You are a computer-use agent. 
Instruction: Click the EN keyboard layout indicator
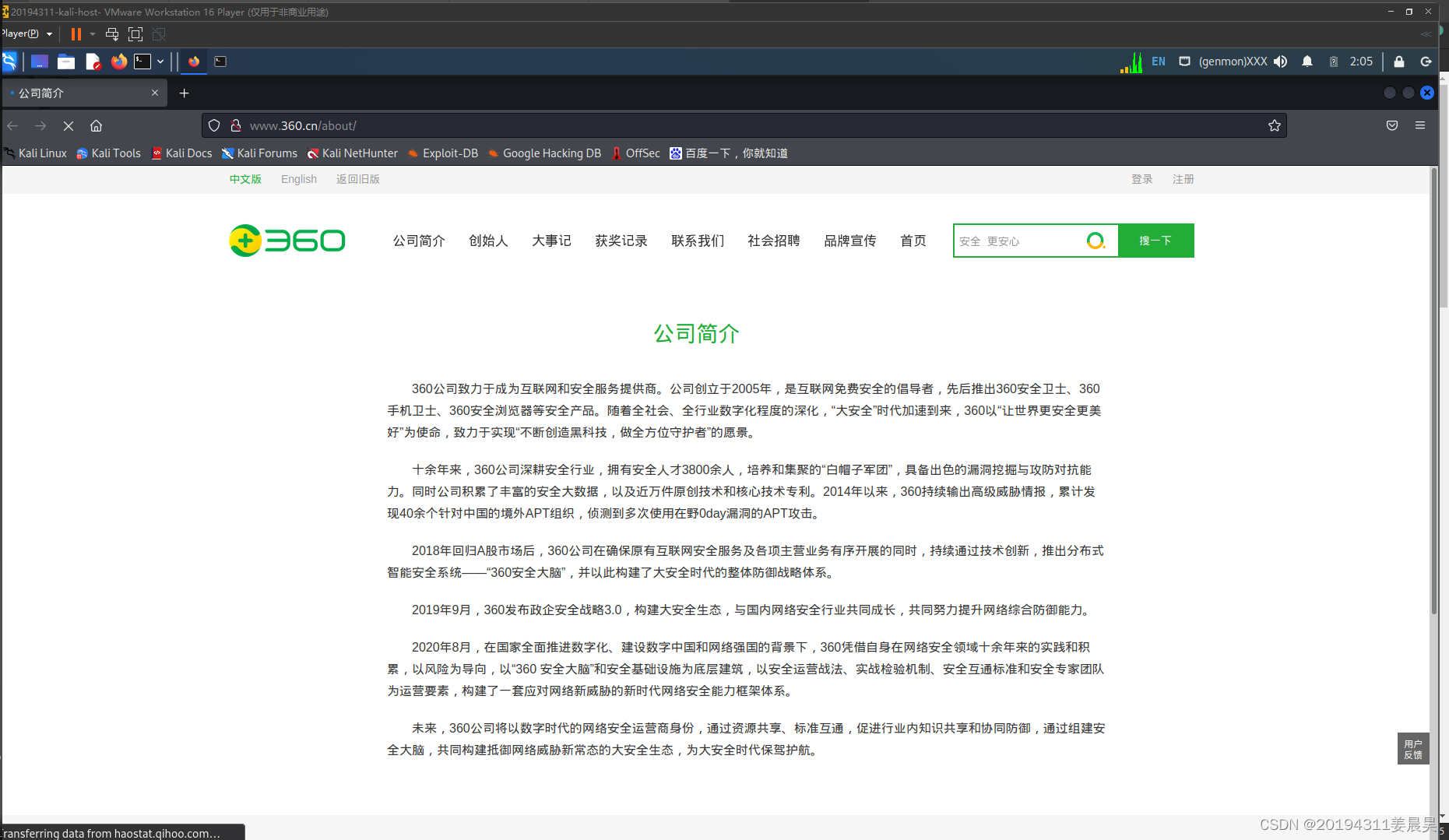(1159, 62)
